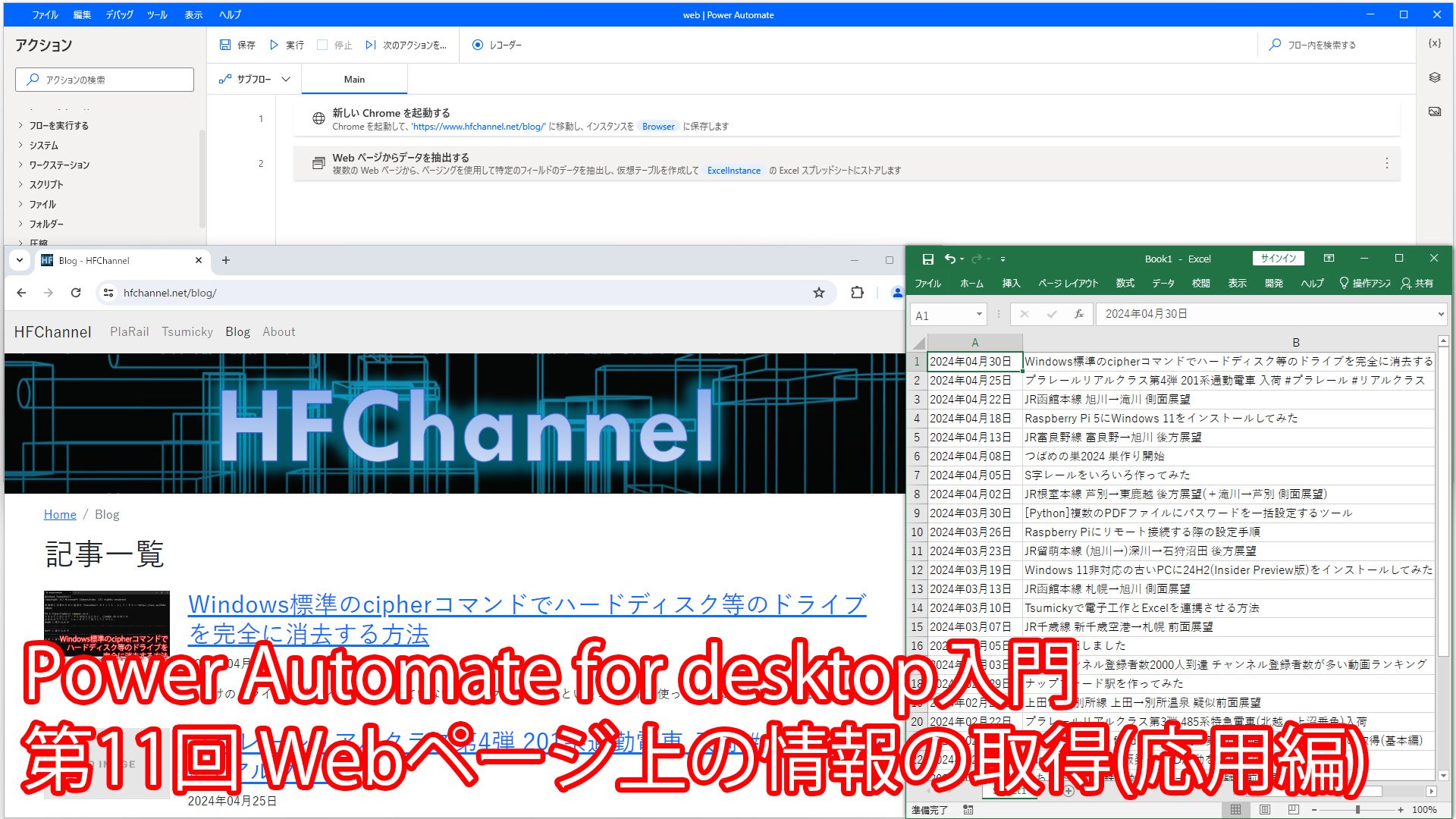Open the デバッグ menu in Power Automate
This screenshot has width=1456, height=819.
[x=119, y=14]
